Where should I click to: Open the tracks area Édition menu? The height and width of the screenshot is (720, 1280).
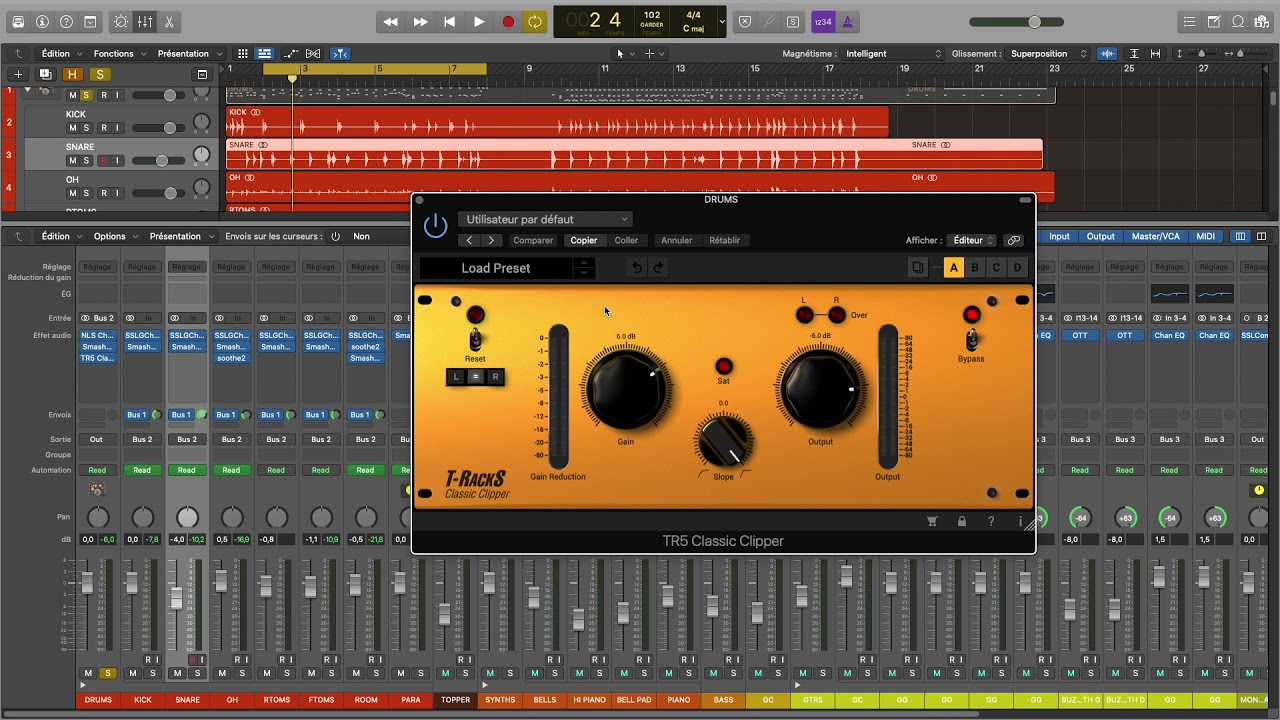(x=59, y=54)
